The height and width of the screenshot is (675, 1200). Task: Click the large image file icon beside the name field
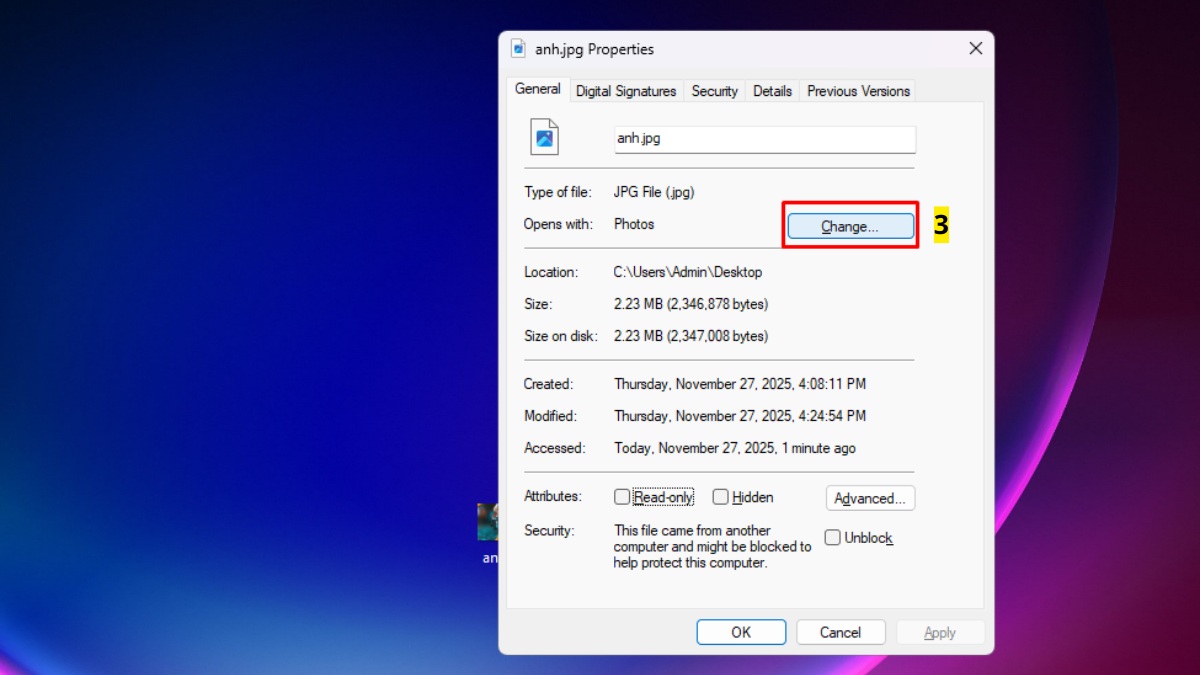pos(544,137)
